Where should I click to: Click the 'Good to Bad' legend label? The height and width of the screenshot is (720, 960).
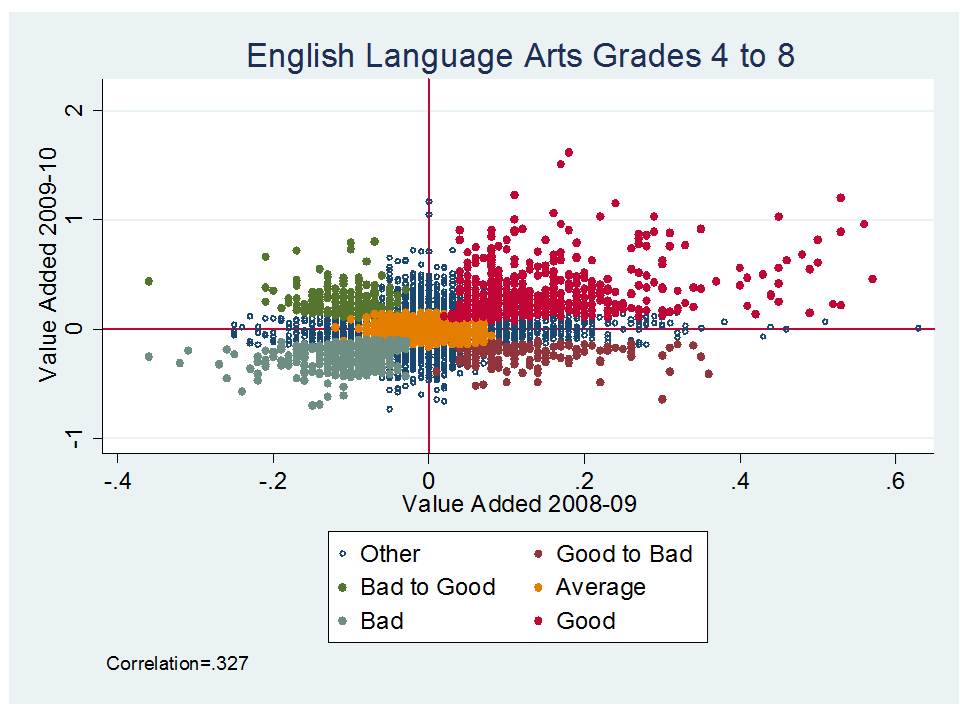coord(624,554)
